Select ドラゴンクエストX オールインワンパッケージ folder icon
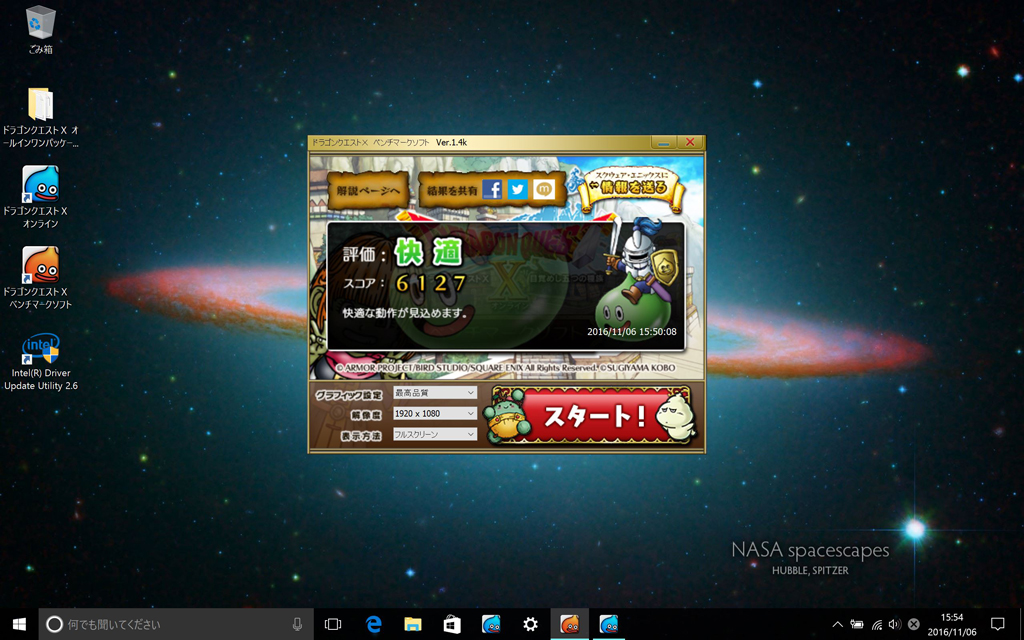 click(x=40, y=118)
